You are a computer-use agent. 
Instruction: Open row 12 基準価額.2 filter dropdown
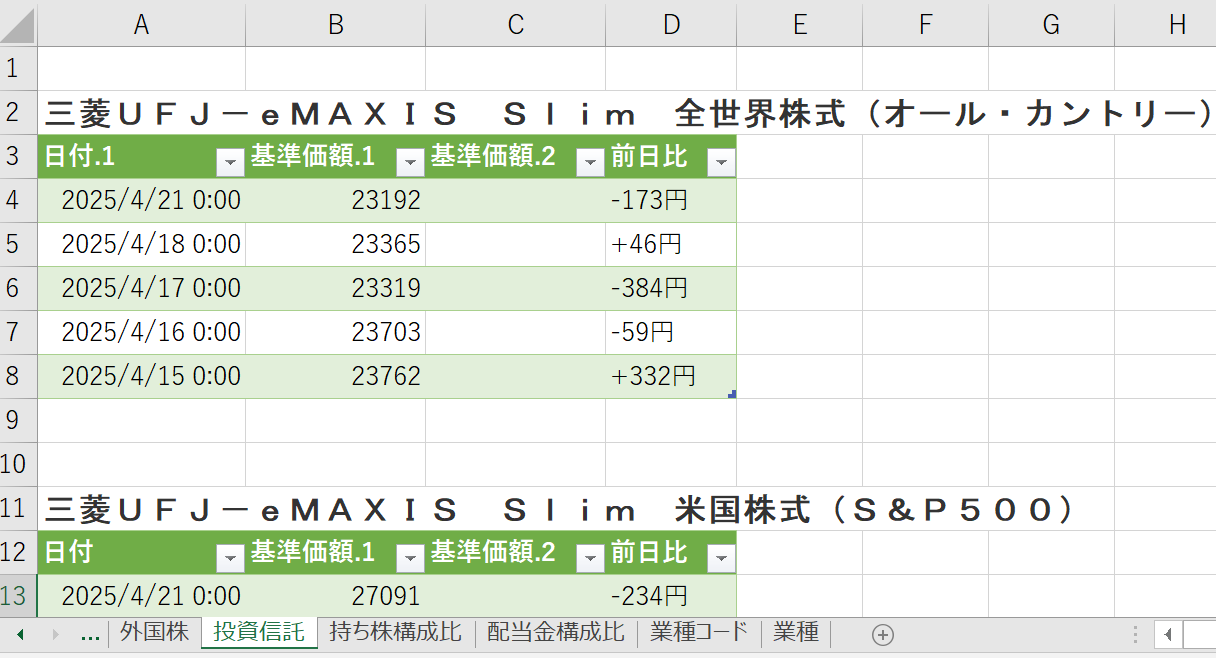[x=590, y=558]
